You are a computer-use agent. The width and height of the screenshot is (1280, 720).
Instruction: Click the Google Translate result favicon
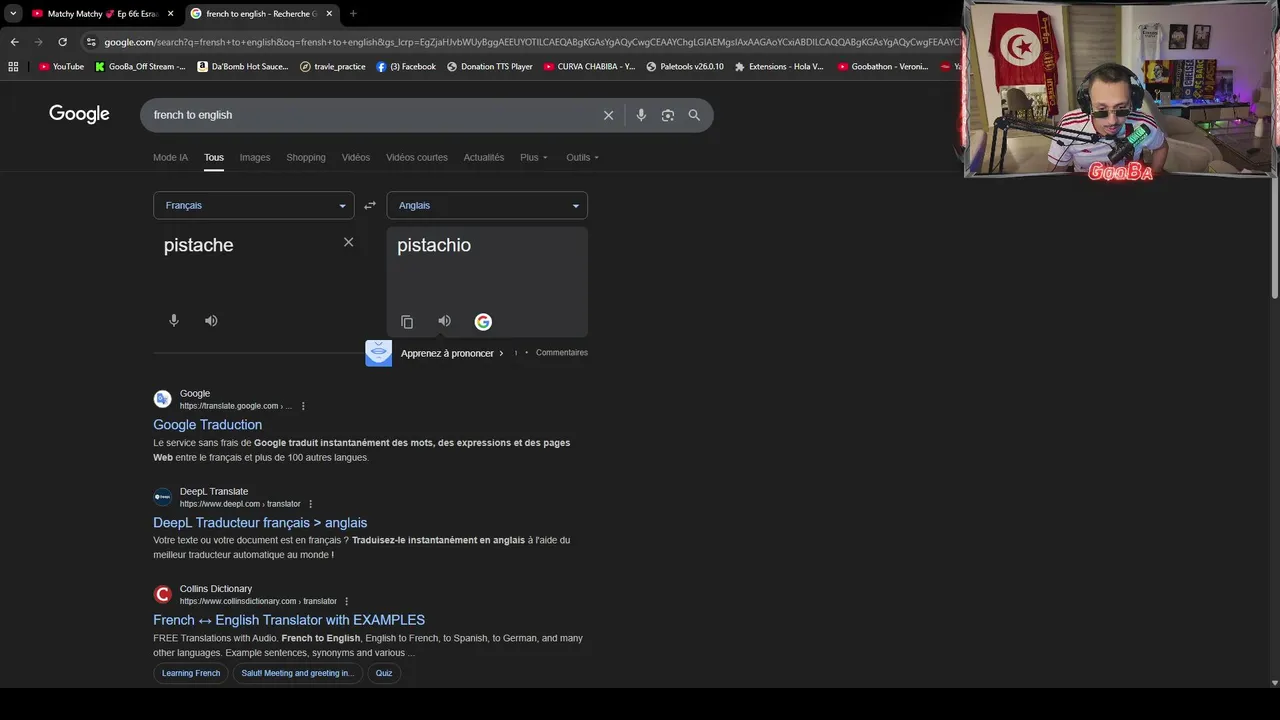coord(162,399)
